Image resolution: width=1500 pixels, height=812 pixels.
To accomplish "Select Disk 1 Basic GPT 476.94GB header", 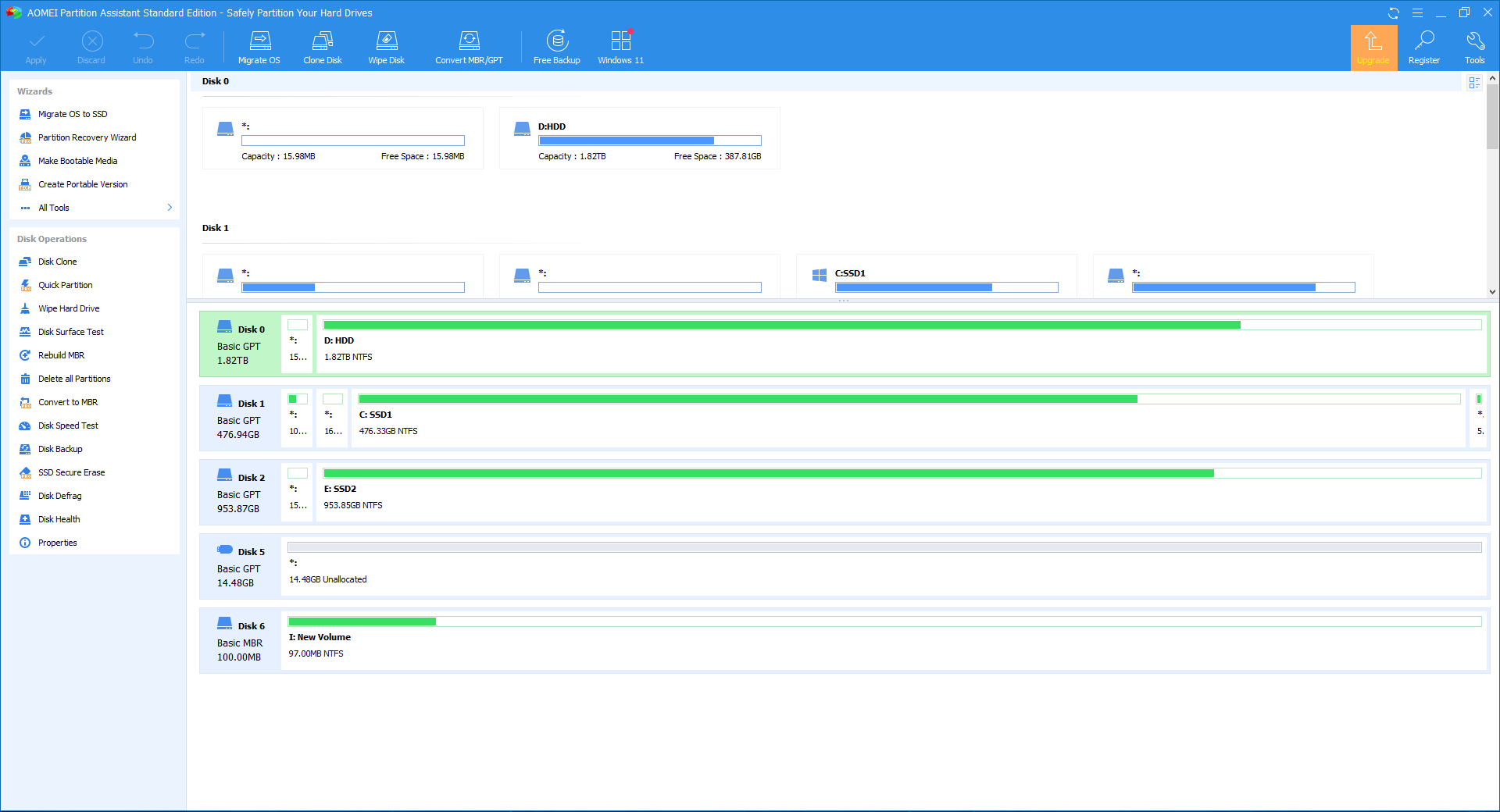I will [241, 418].
